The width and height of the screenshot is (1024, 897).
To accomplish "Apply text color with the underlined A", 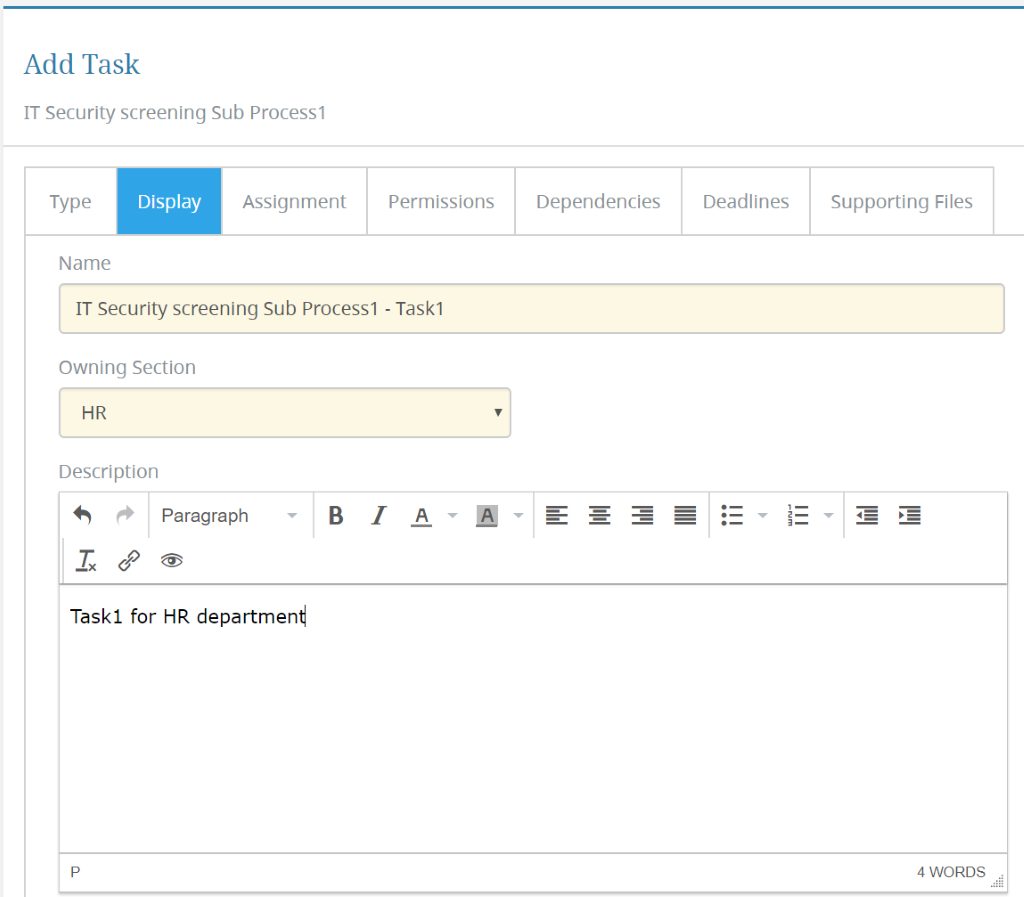I will tap(422, 515).
